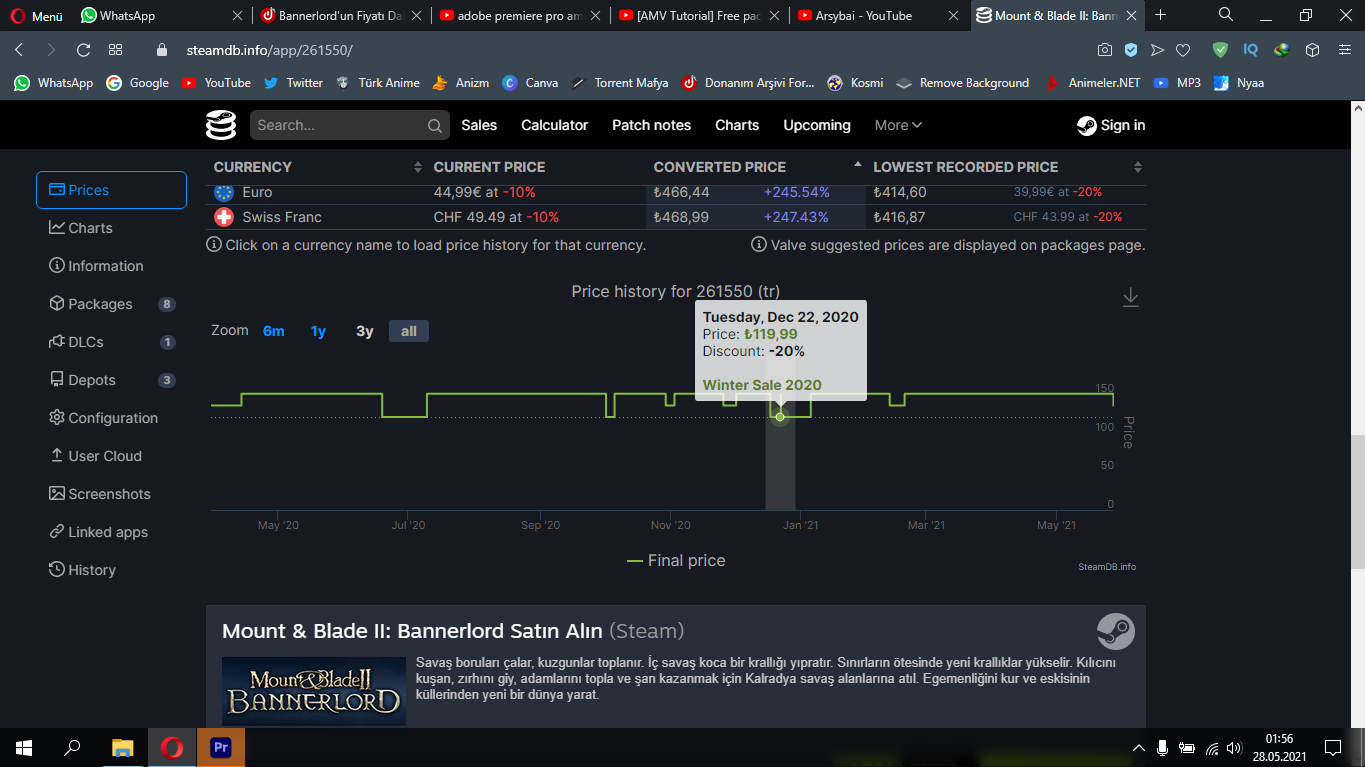The image size is (1365, 767).
Task: Open Sales in the SteamDB nav
Action: click(x=479, y=125)
